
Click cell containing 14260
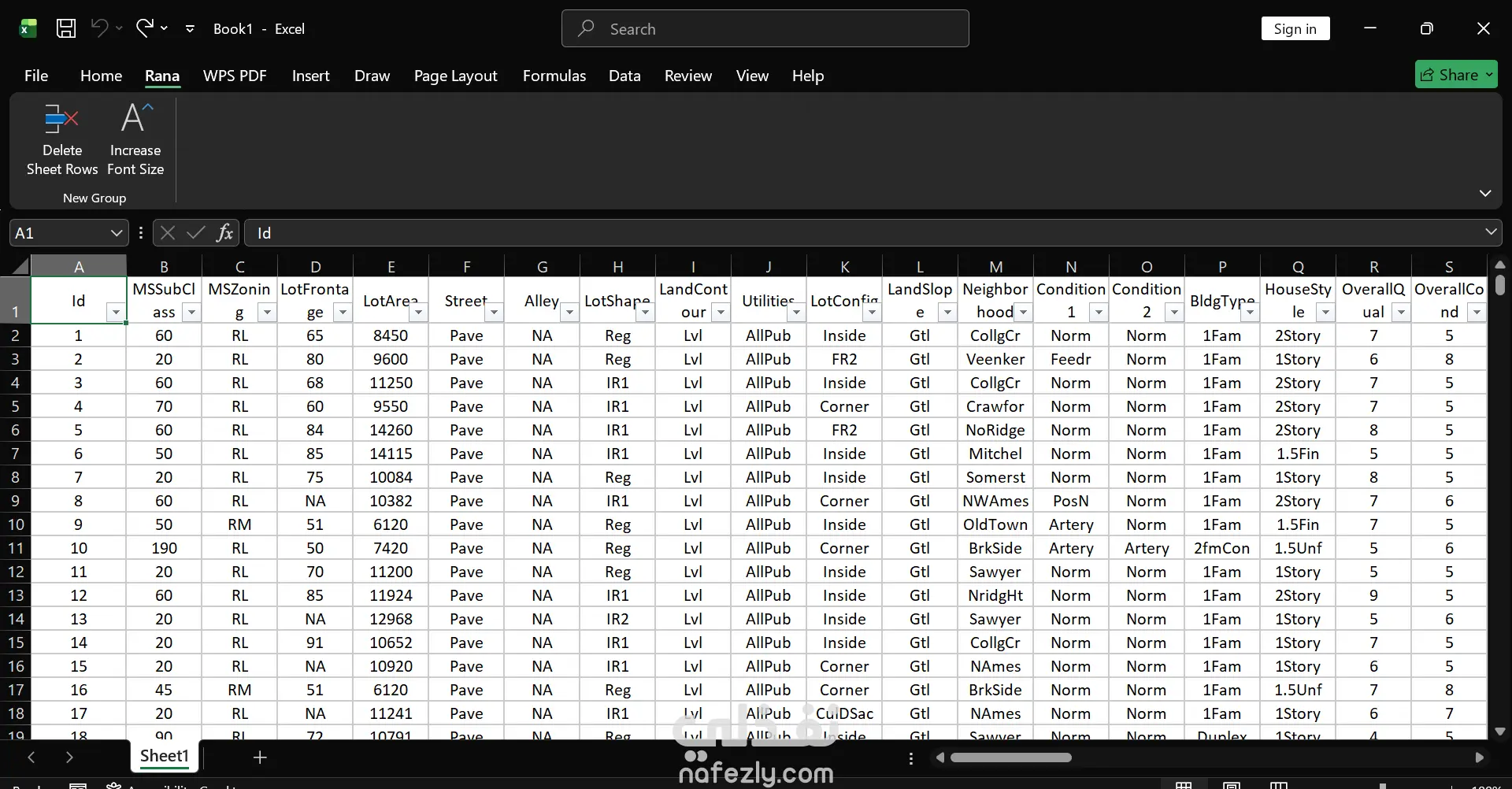pos(391,430)
